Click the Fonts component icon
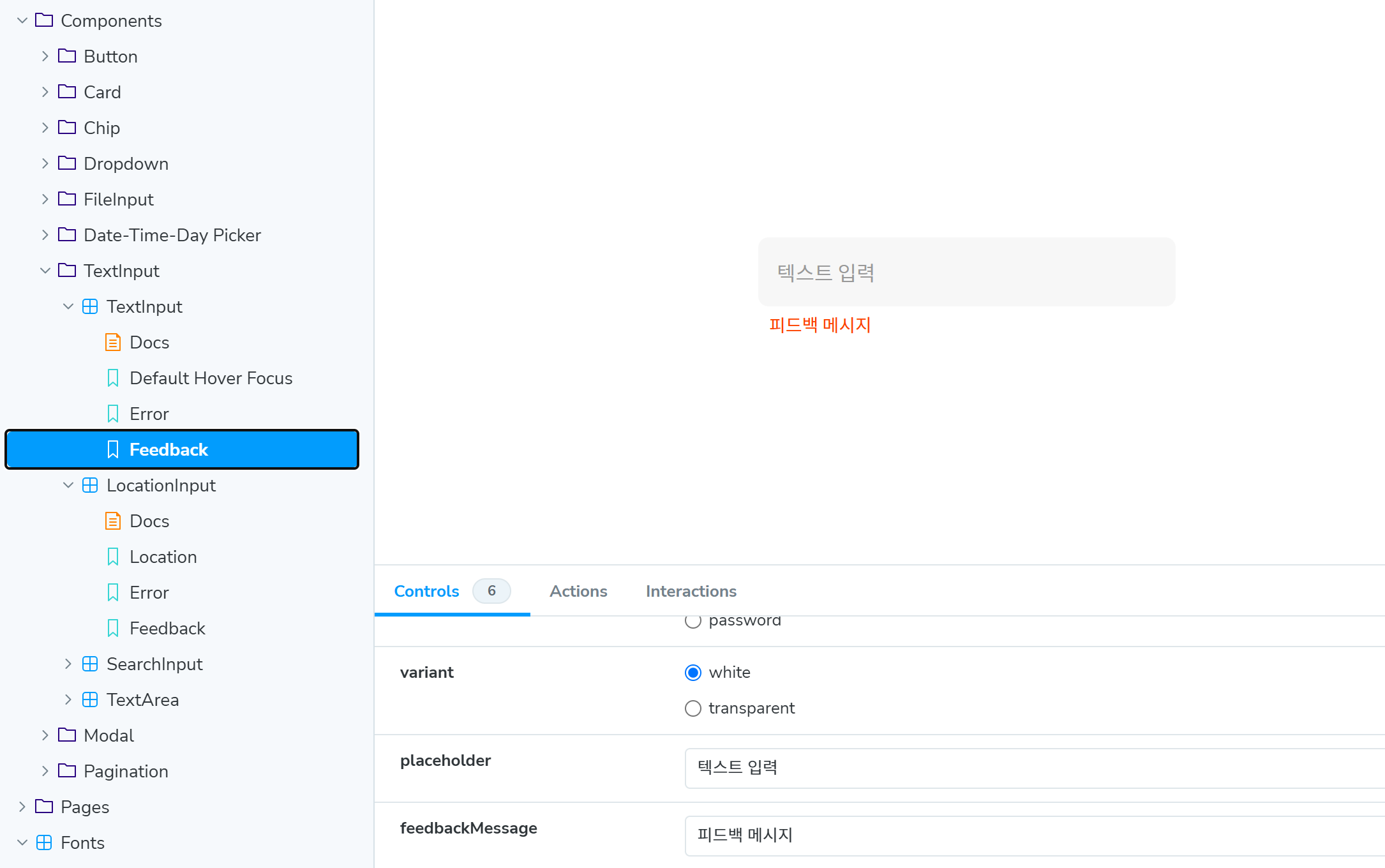Image resolution: width=1385 pixels, height=868 pixels. (44, 843)
